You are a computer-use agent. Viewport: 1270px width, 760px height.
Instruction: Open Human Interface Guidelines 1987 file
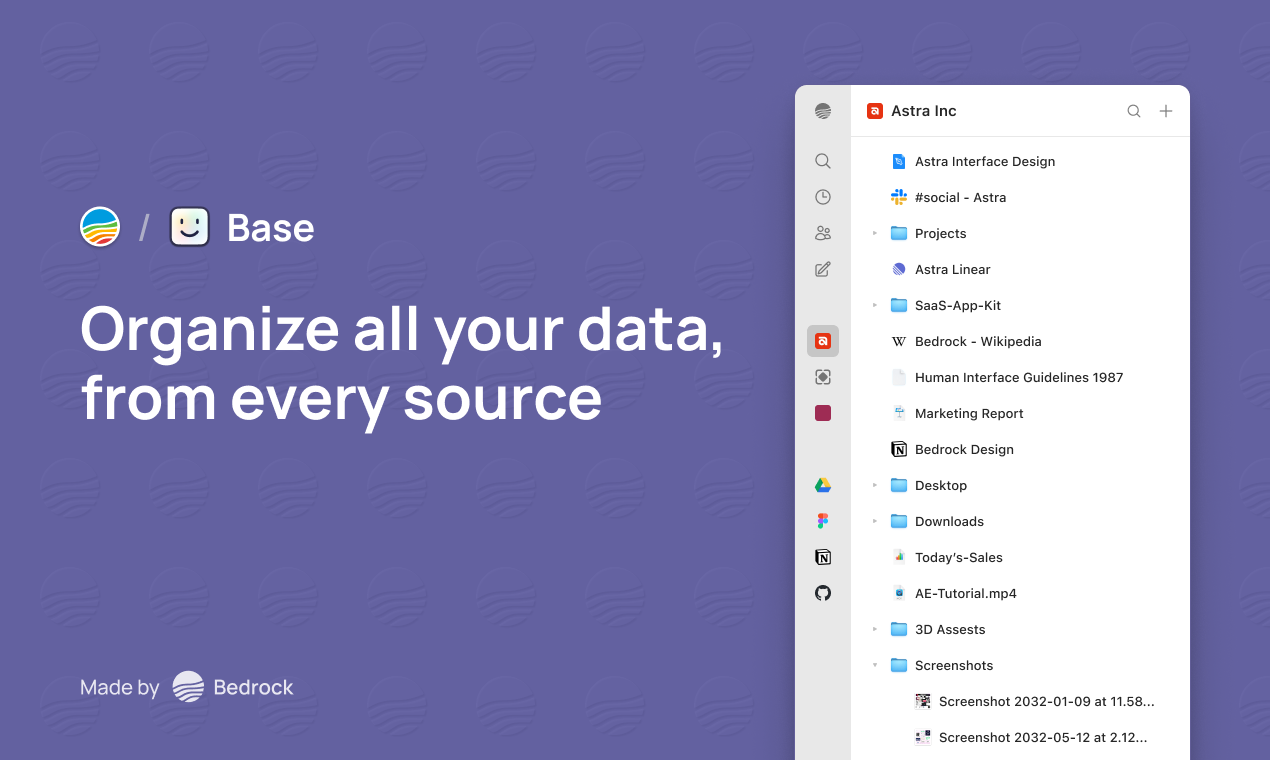pos(1020,377)
